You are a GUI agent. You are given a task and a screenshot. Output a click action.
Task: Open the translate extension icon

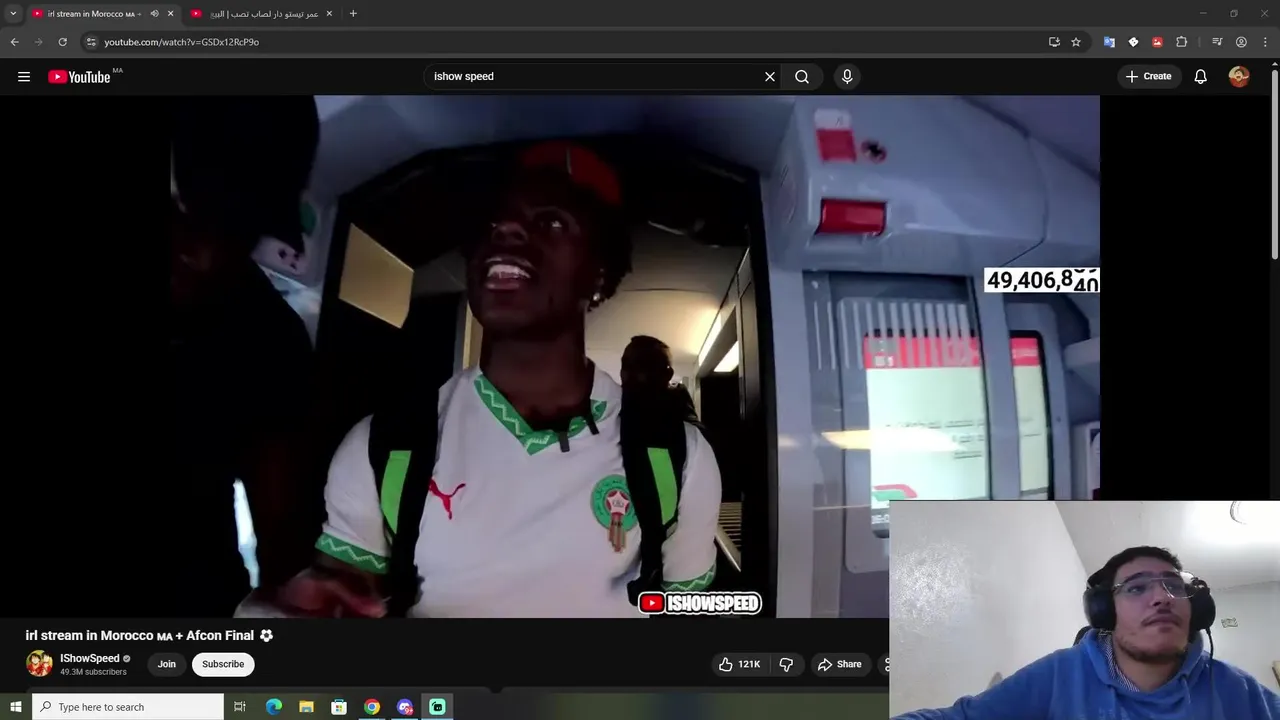1109,42
